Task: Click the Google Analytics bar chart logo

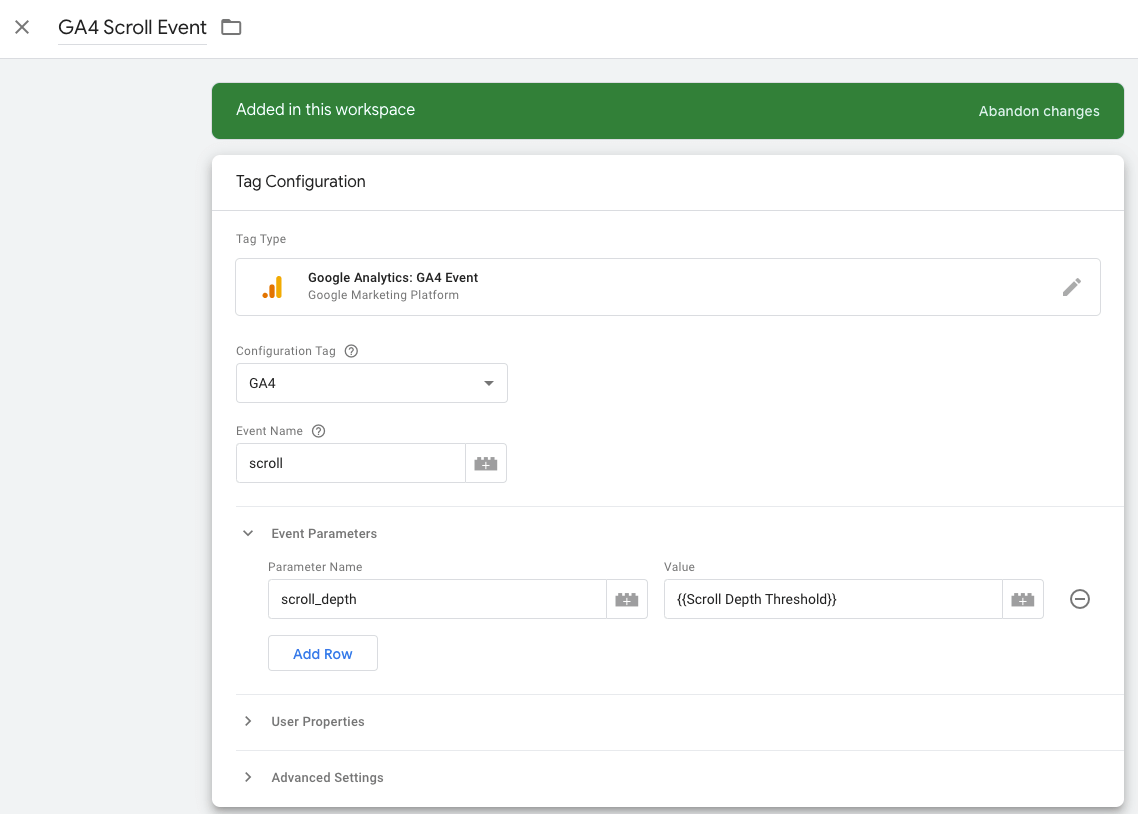Action: pyautogui.click(x=272, y=288)
